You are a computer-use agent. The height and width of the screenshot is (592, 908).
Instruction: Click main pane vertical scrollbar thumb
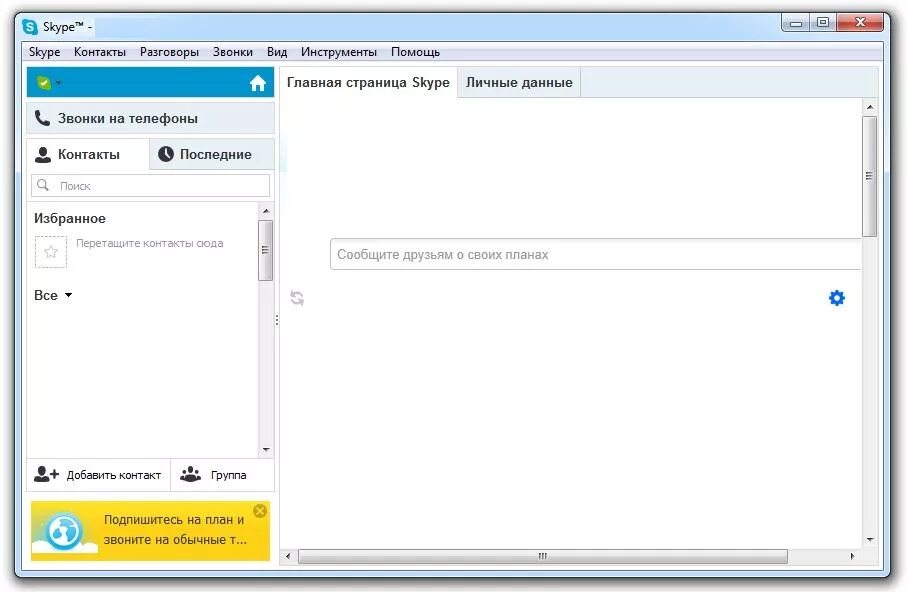869,176
